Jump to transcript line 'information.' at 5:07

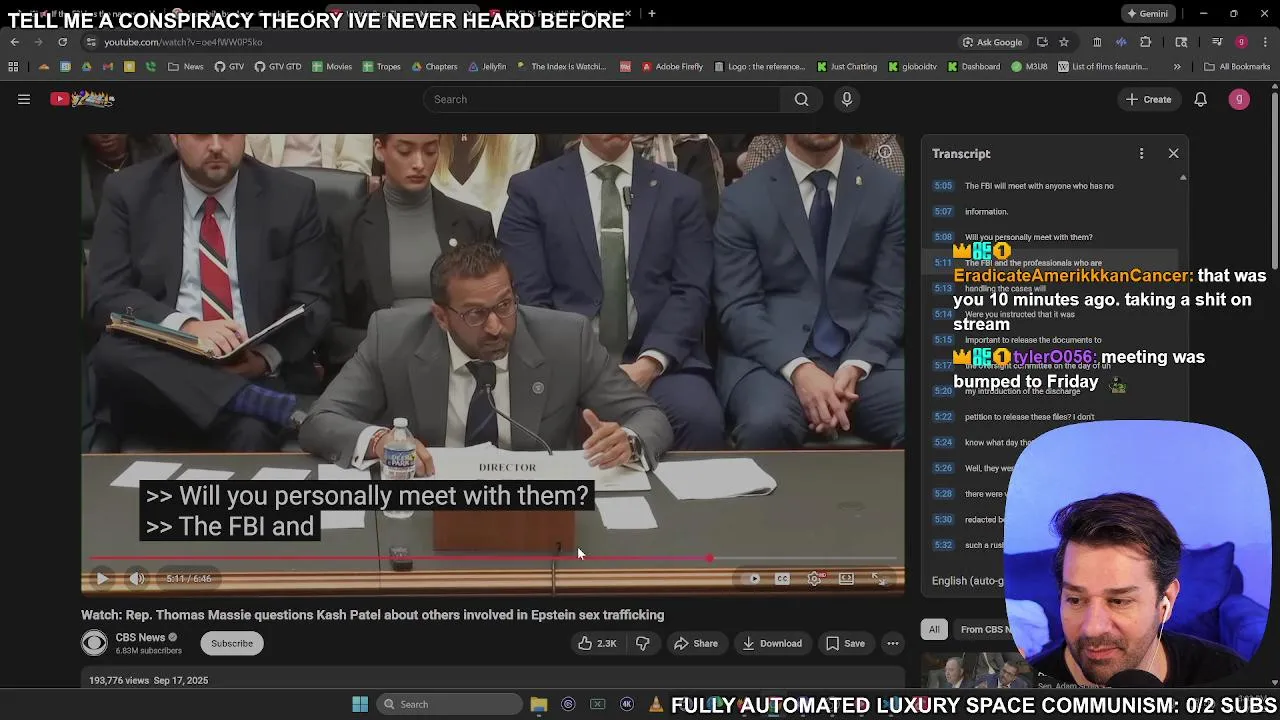tap(1050, 212)
